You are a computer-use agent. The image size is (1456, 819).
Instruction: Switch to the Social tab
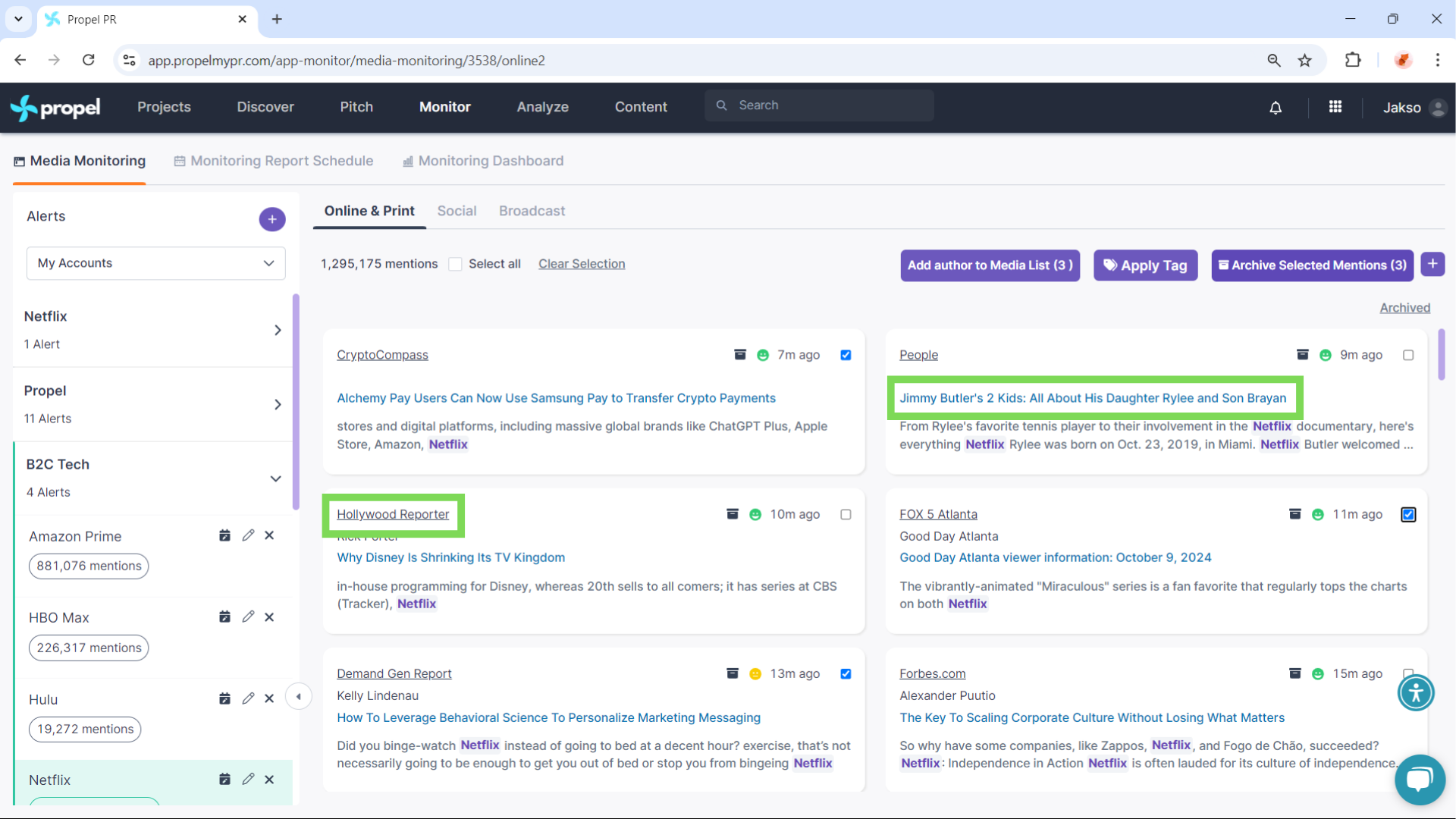point(457,211)
